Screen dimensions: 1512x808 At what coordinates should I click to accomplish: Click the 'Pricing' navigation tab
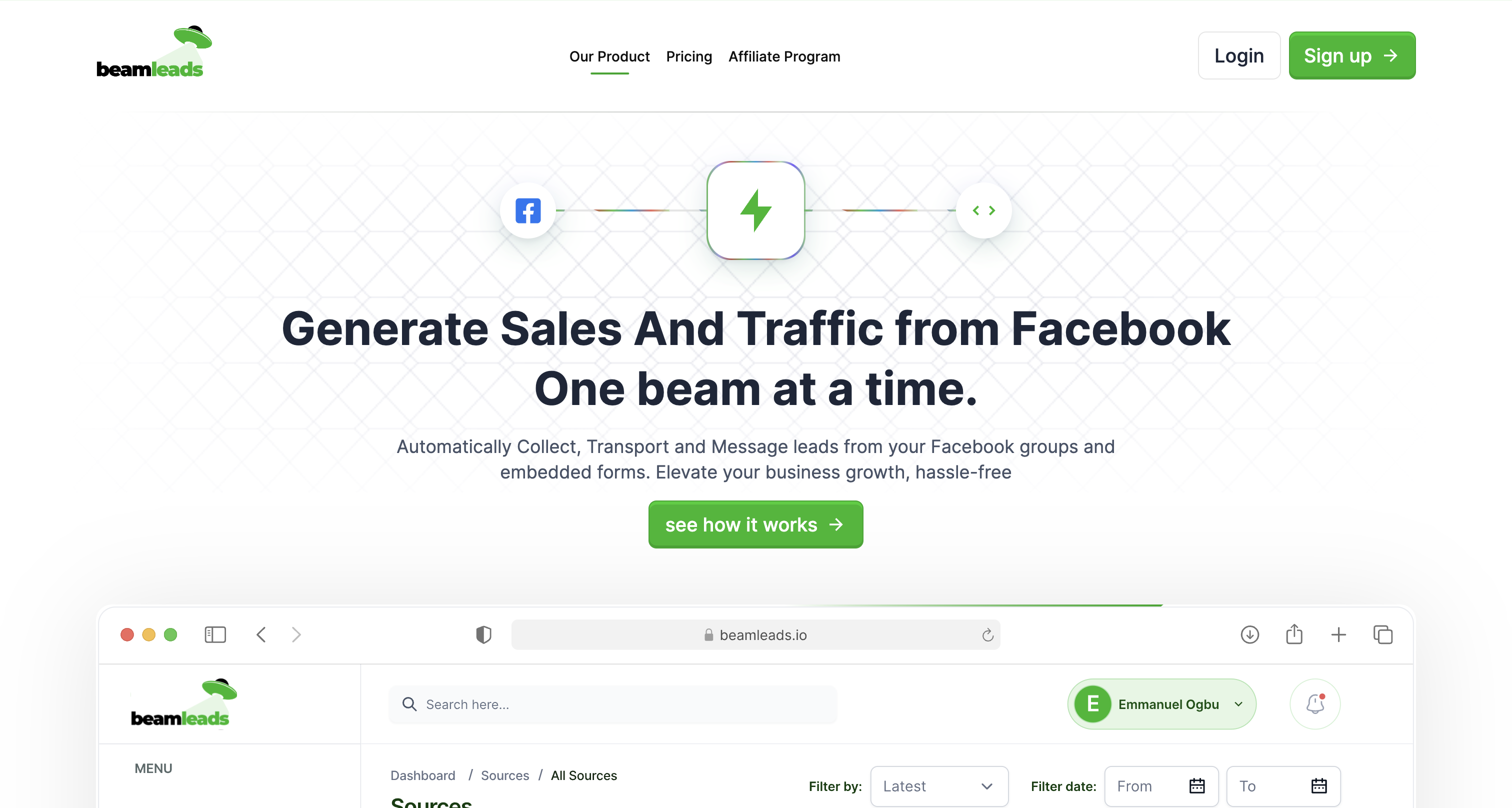coord(689,56)
